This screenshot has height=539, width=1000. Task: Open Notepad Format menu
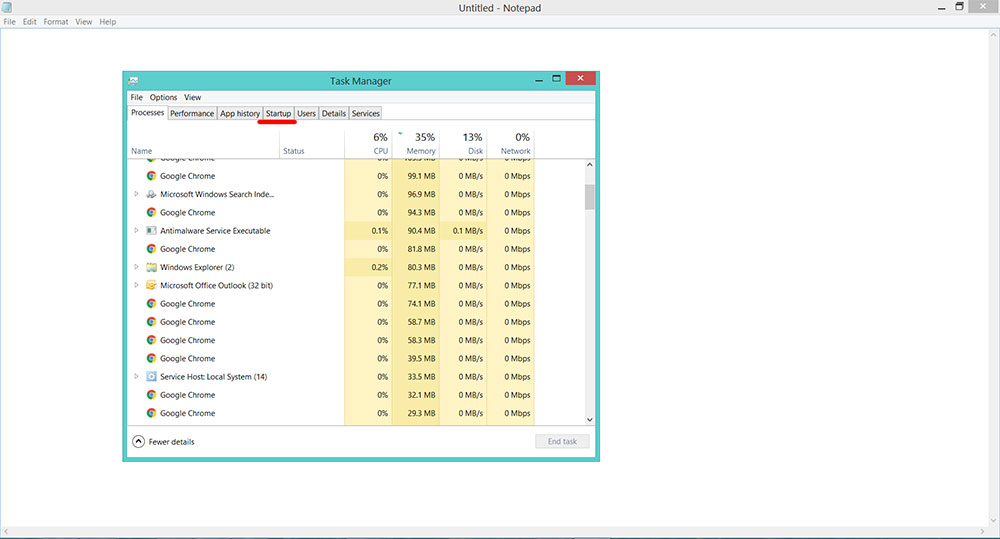click(55, 22)
